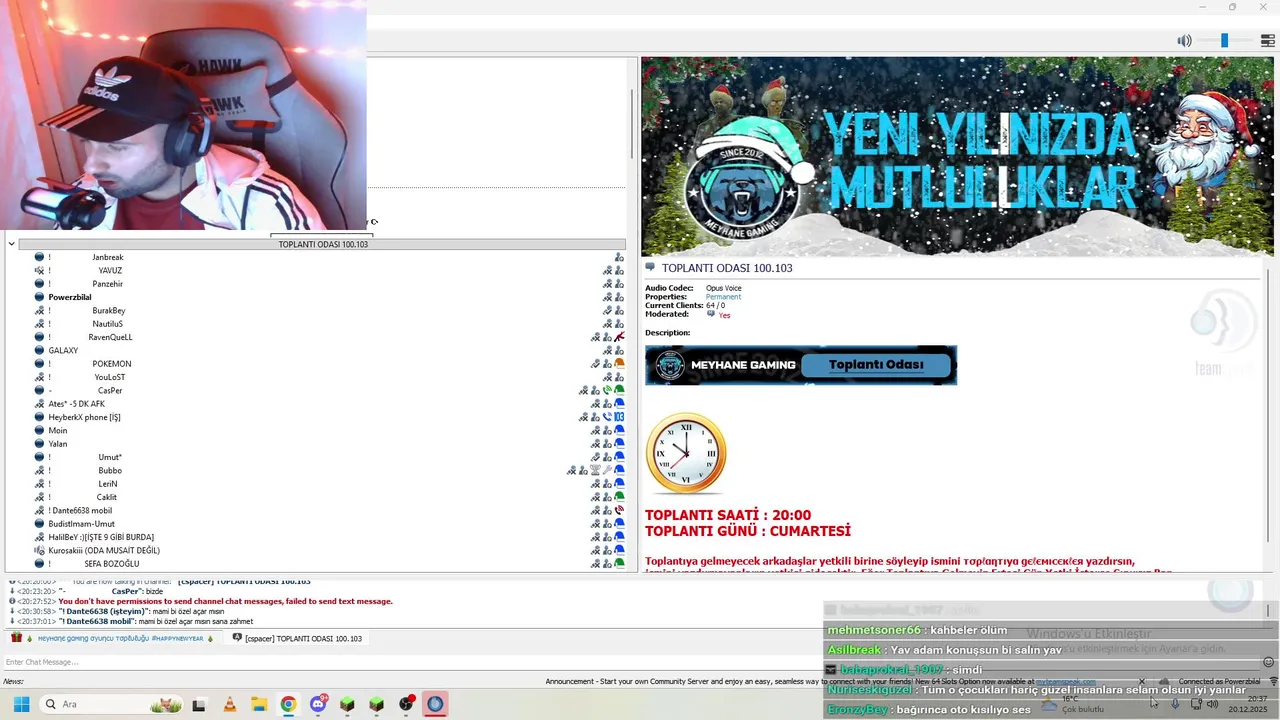Switch to the Meyhane Gaming server chat tab

coord(112,638)
